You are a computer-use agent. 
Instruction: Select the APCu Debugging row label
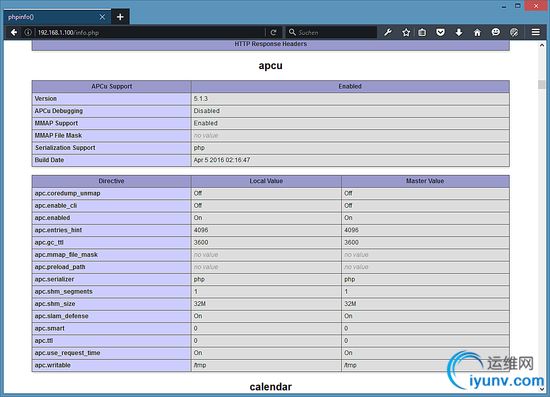click(59, 111)
